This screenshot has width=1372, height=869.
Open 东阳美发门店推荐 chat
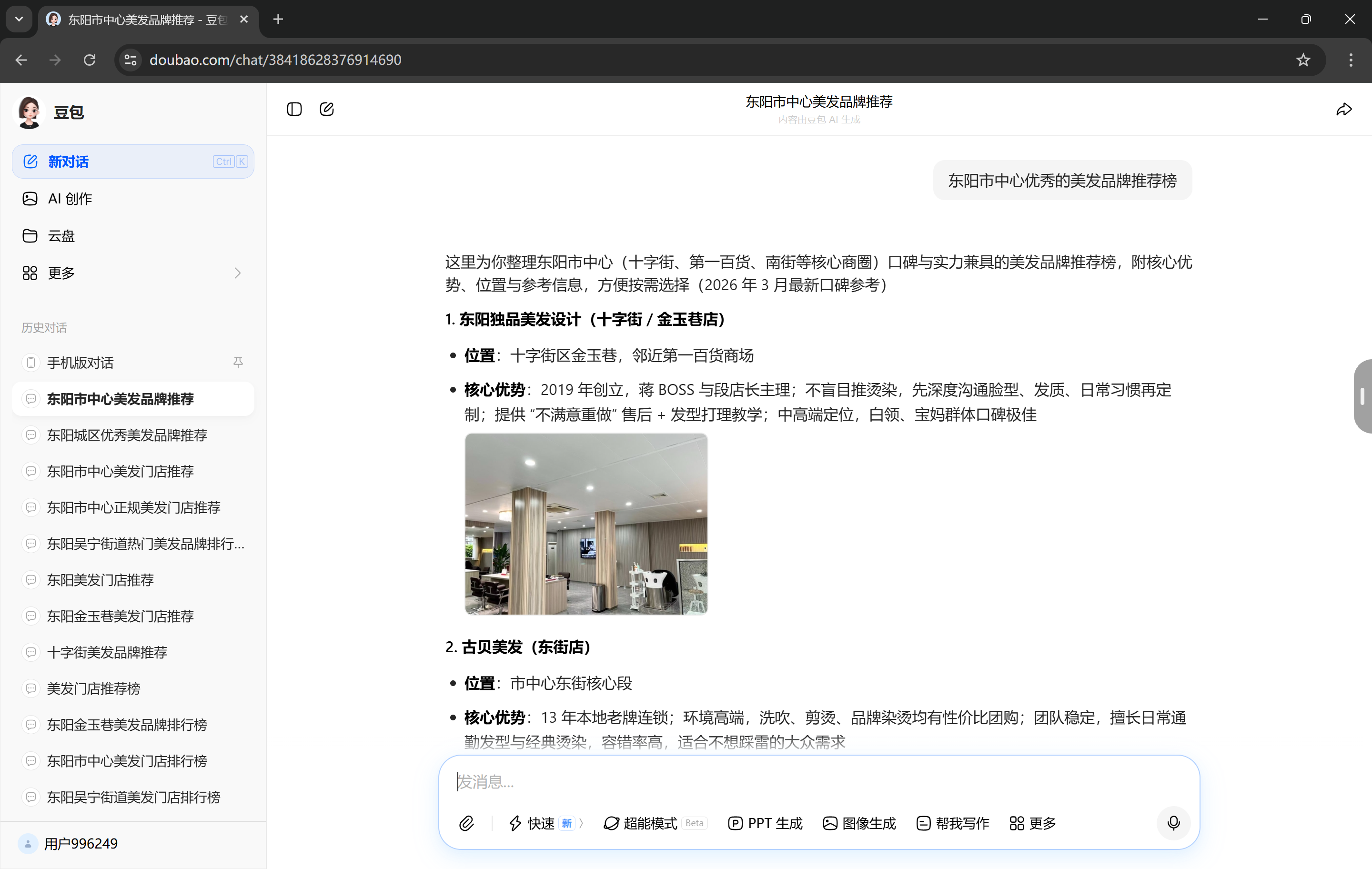point(133,579)
